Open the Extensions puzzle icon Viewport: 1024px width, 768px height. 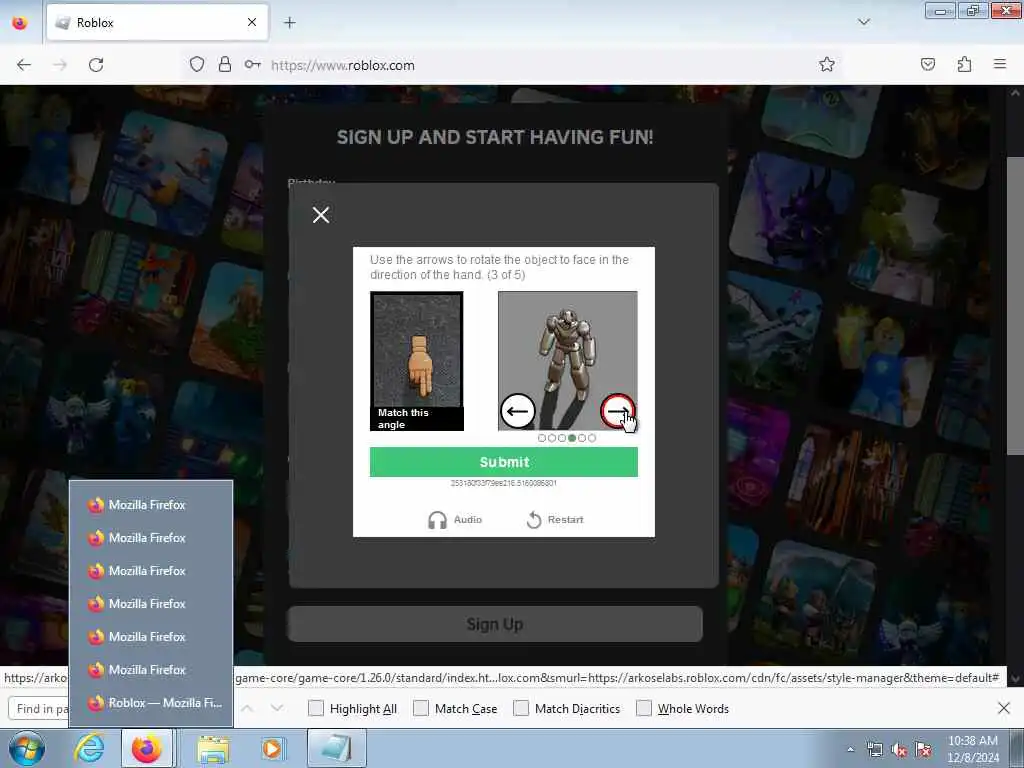coord(965,65)
